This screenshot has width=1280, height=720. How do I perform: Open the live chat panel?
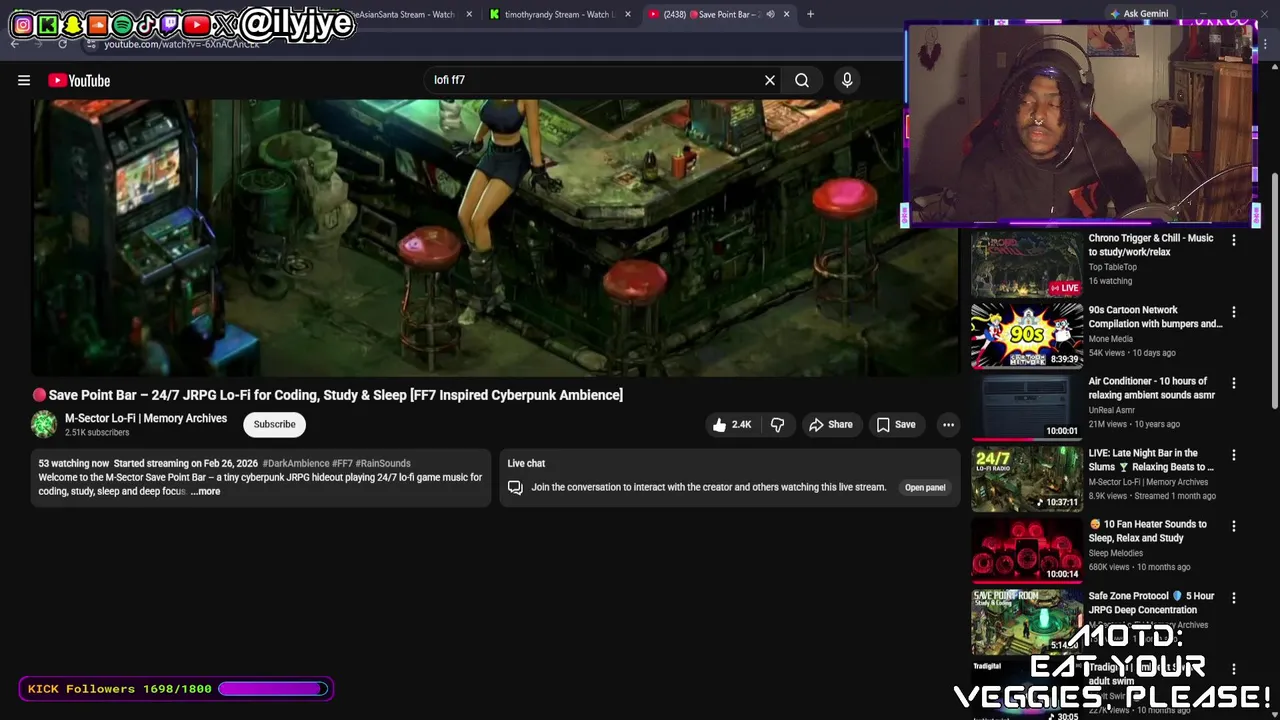[x=925, y=488]
